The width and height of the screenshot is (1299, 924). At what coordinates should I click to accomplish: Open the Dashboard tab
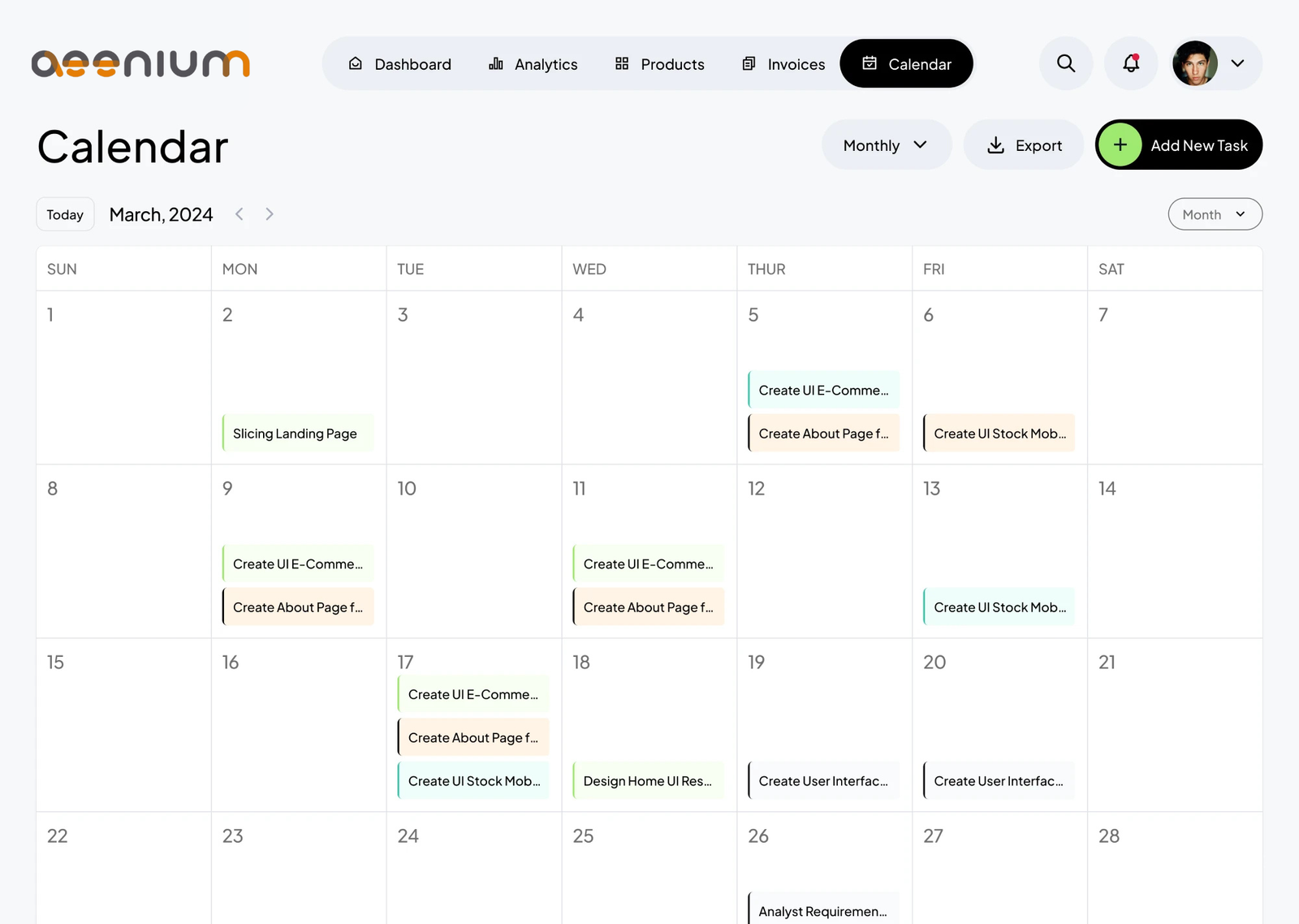(399, 64)
